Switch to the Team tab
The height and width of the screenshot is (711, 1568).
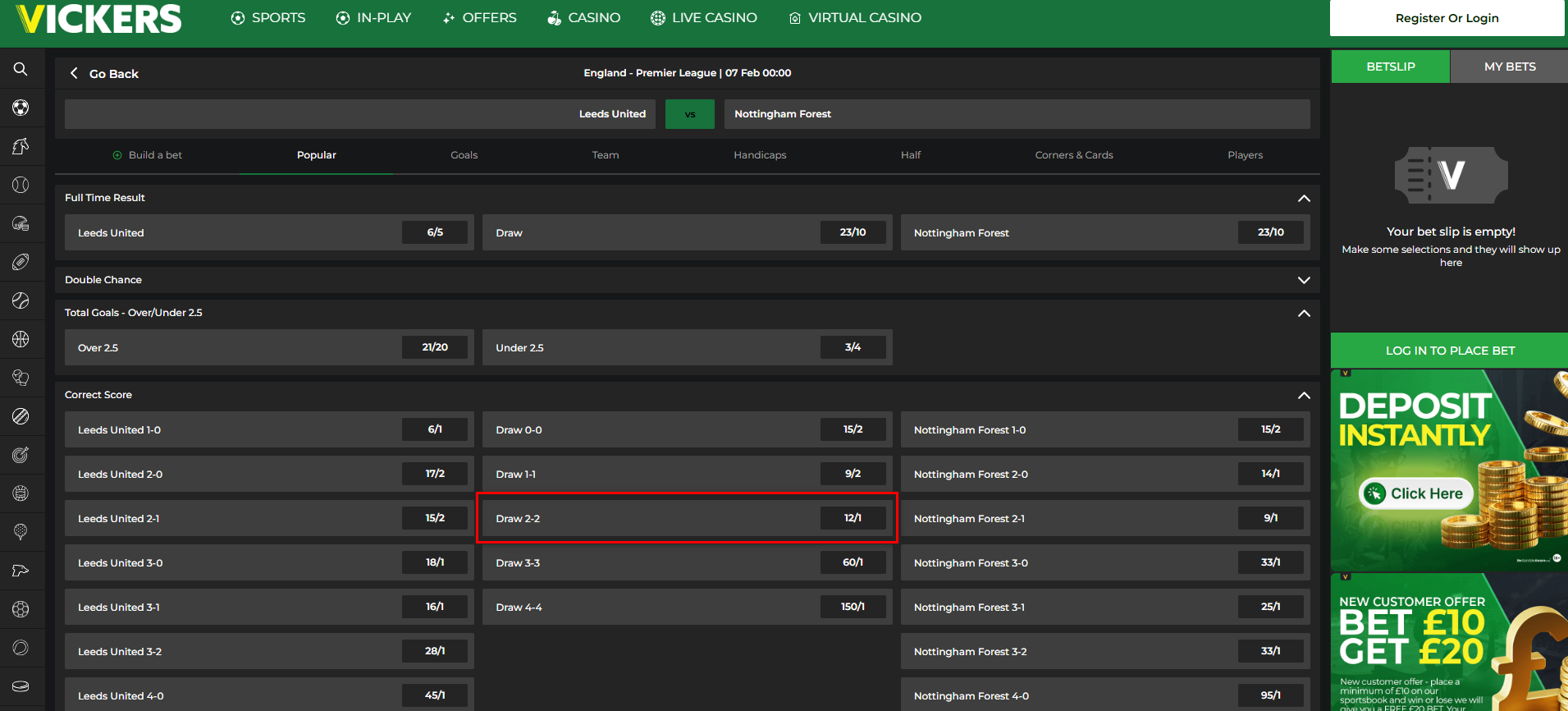(x=606, y=155)
